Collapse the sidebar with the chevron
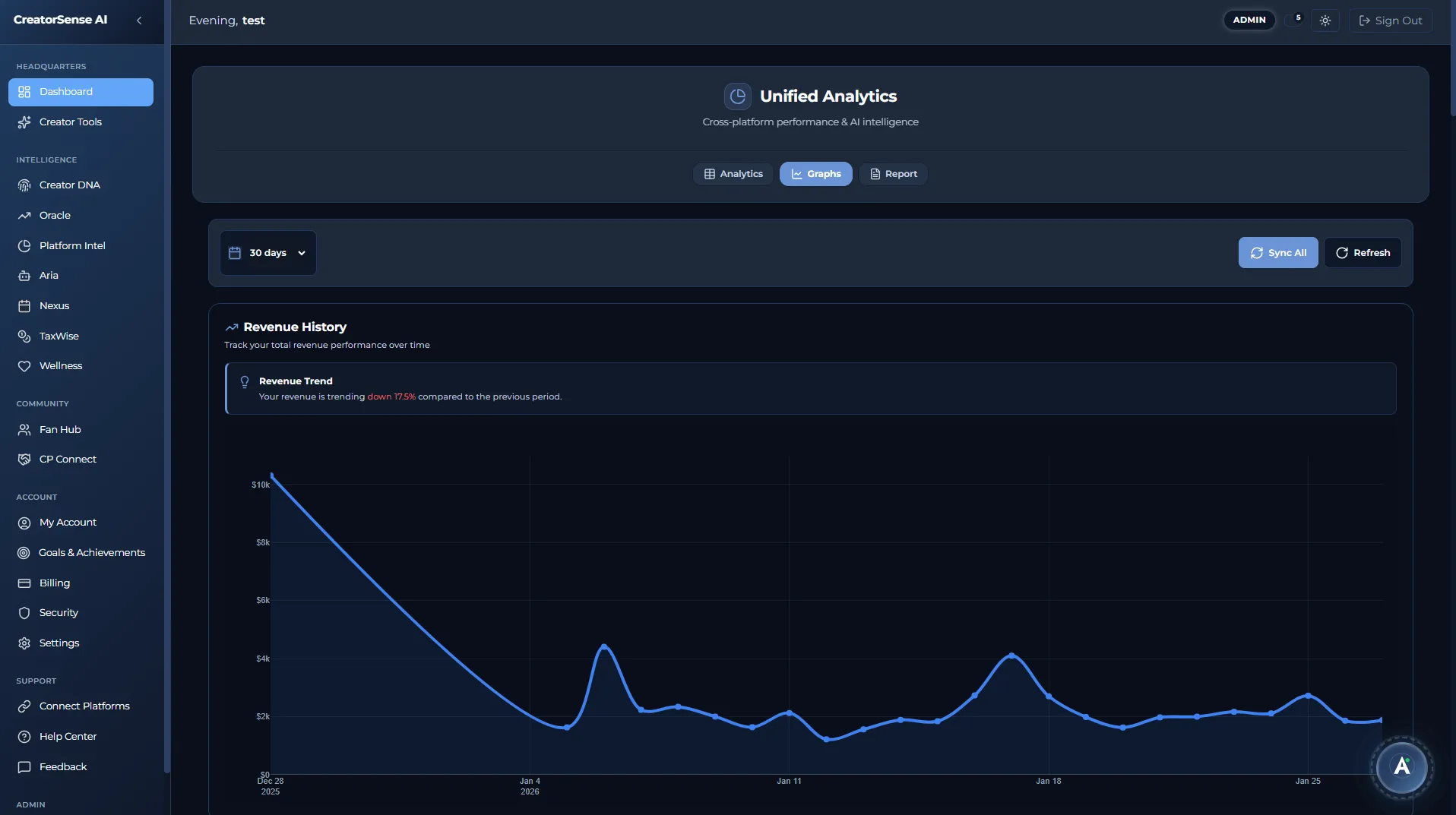The height and width of the screenshot is (815, 1456). [x=139, y=21]
